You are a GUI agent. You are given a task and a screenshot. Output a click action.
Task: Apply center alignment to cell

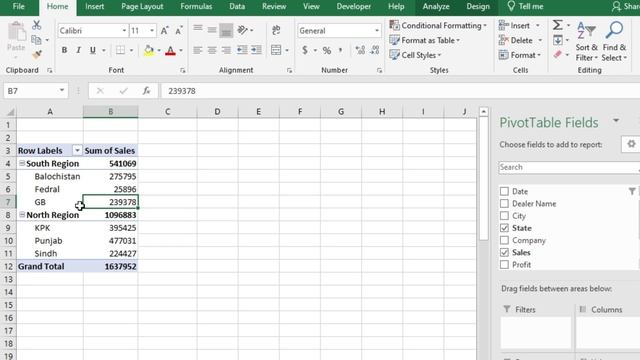pos(212,50)
